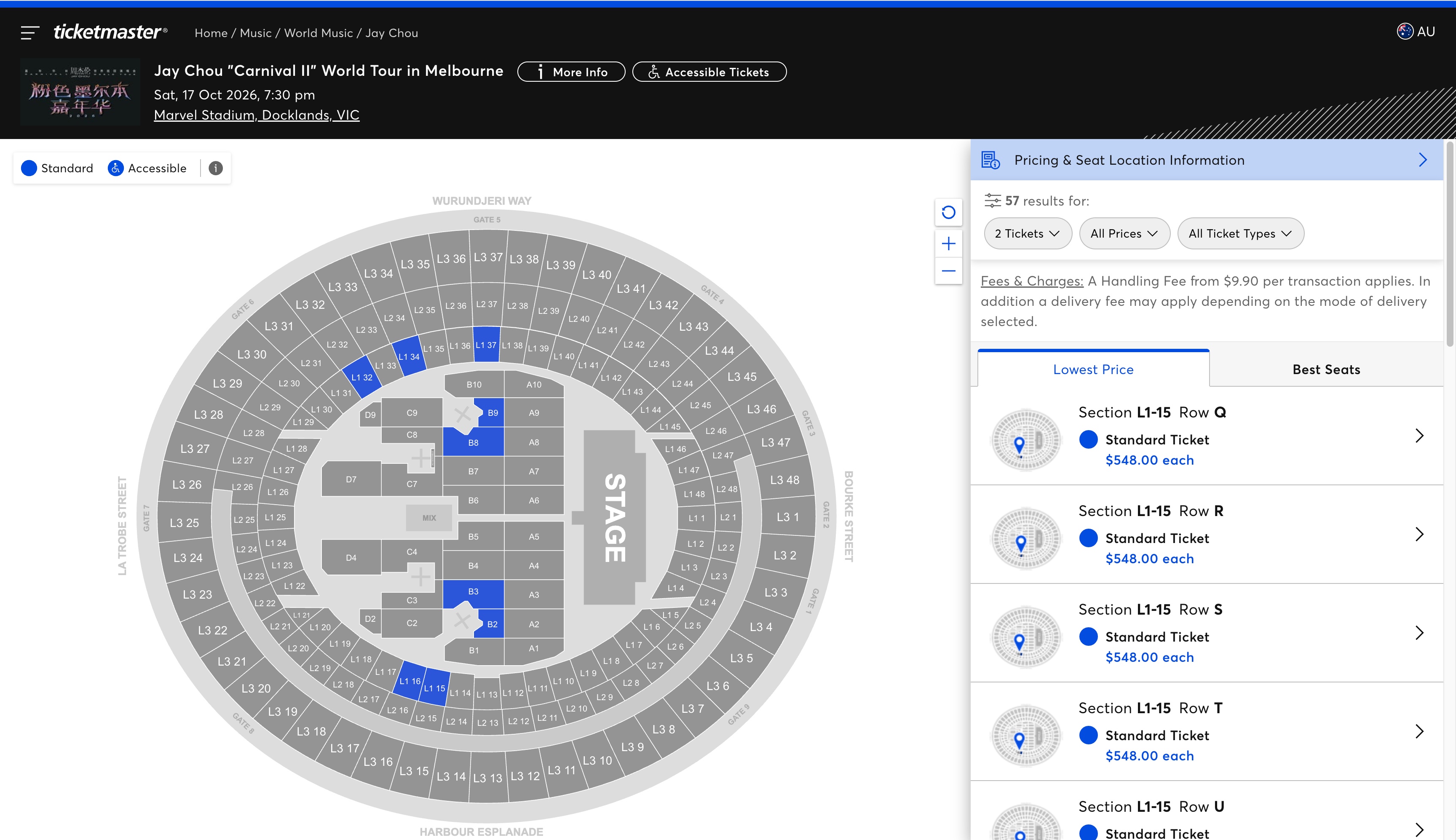
Task: Switch to the Best Seats tab
Action: click(1326, 369)
